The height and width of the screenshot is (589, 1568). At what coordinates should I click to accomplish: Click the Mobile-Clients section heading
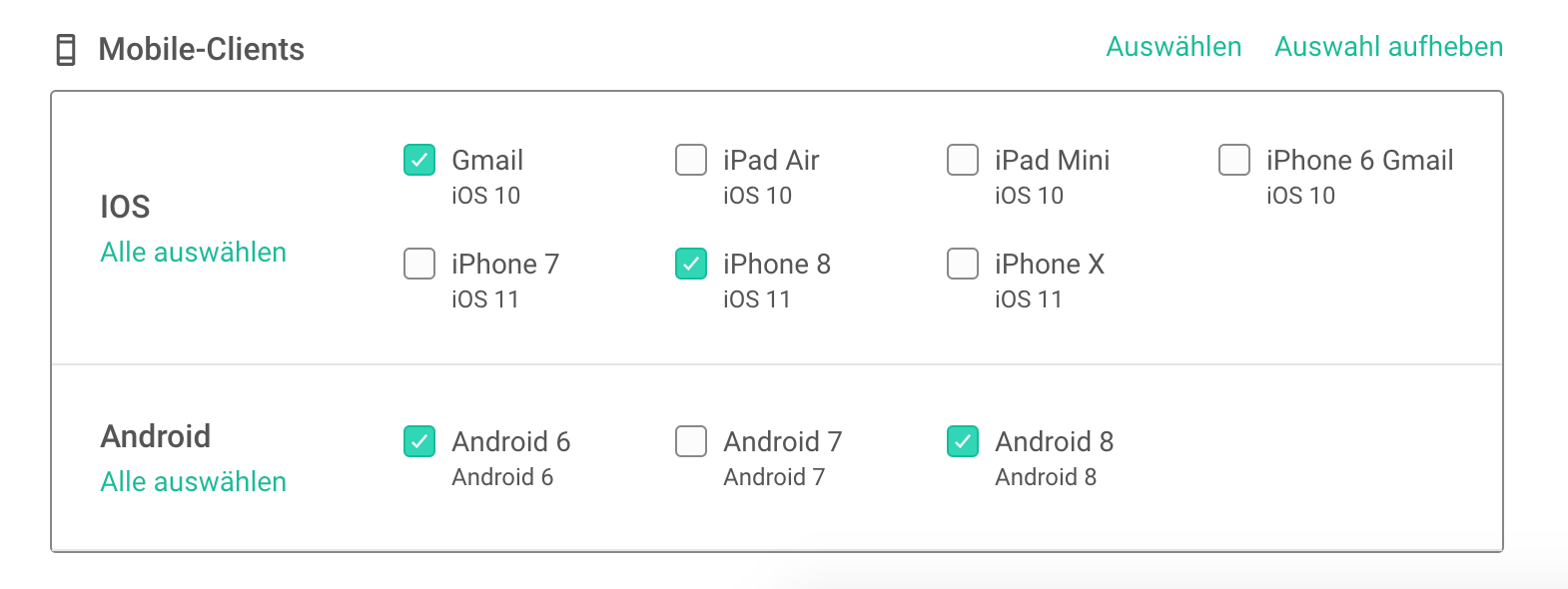click(x=201, y=49)
